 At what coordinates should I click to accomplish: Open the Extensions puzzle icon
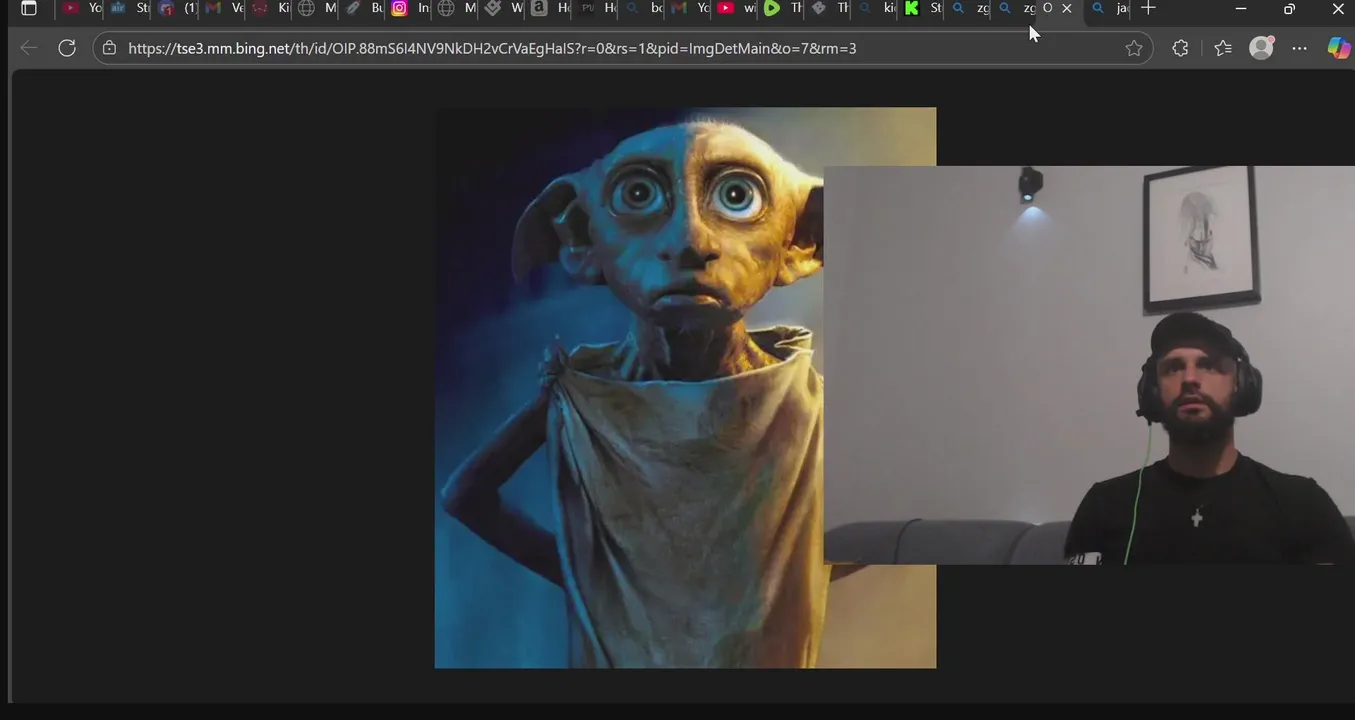(1180, 48)
